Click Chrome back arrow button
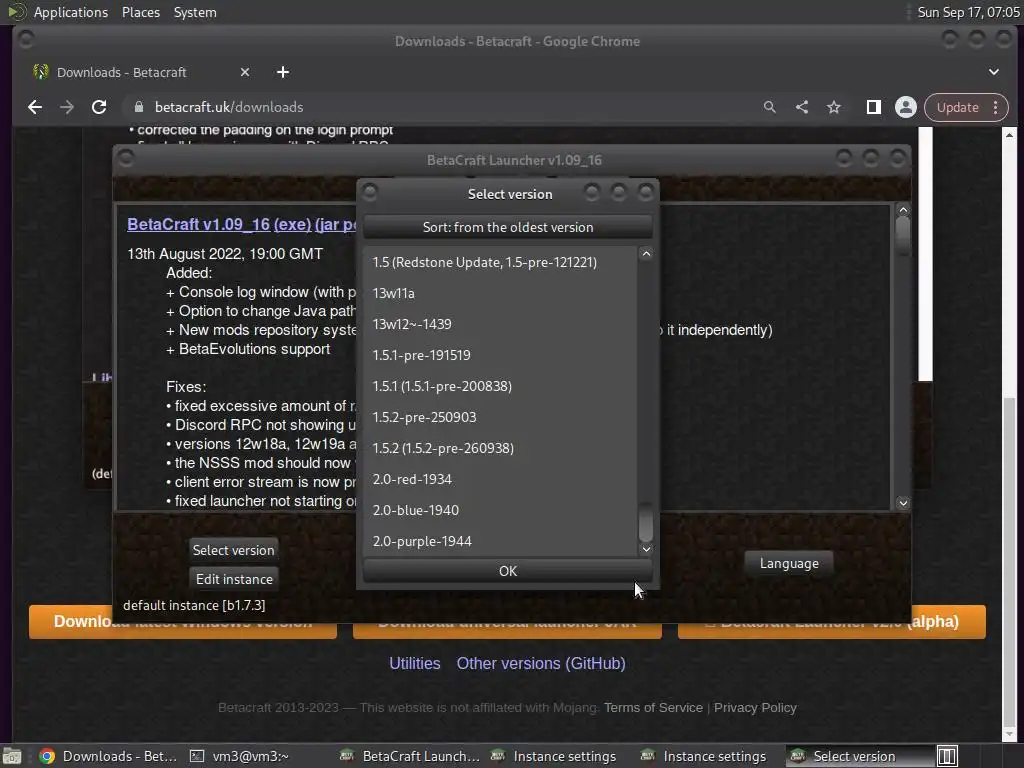This screenshot has width=1024, height=768. 35,107
